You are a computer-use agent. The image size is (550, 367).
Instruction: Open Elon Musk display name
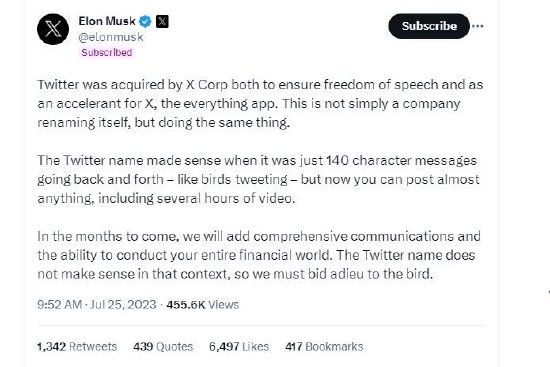pos(107,21)
